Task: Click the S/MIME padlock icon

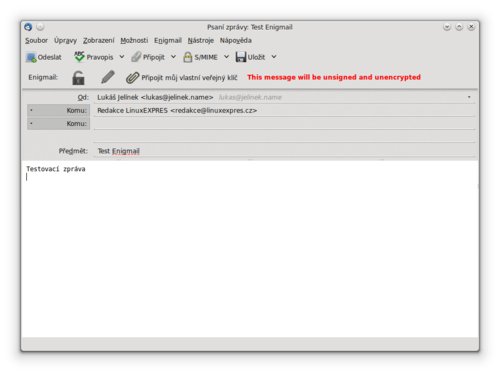Action: [188, 57]
